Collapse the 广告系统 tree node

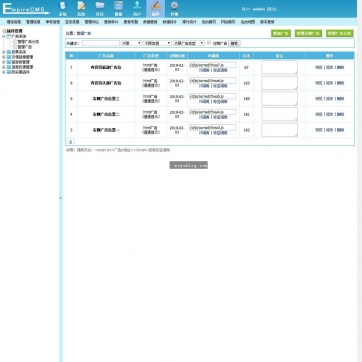pyautogui.click(x=4, y=36)
